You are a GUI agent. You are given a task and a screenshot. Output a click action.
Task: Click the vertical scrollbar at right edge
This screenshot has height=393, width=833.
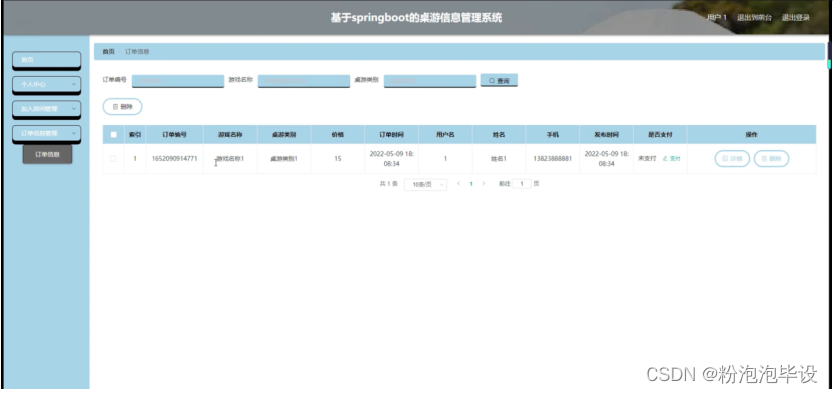point(829,56)
